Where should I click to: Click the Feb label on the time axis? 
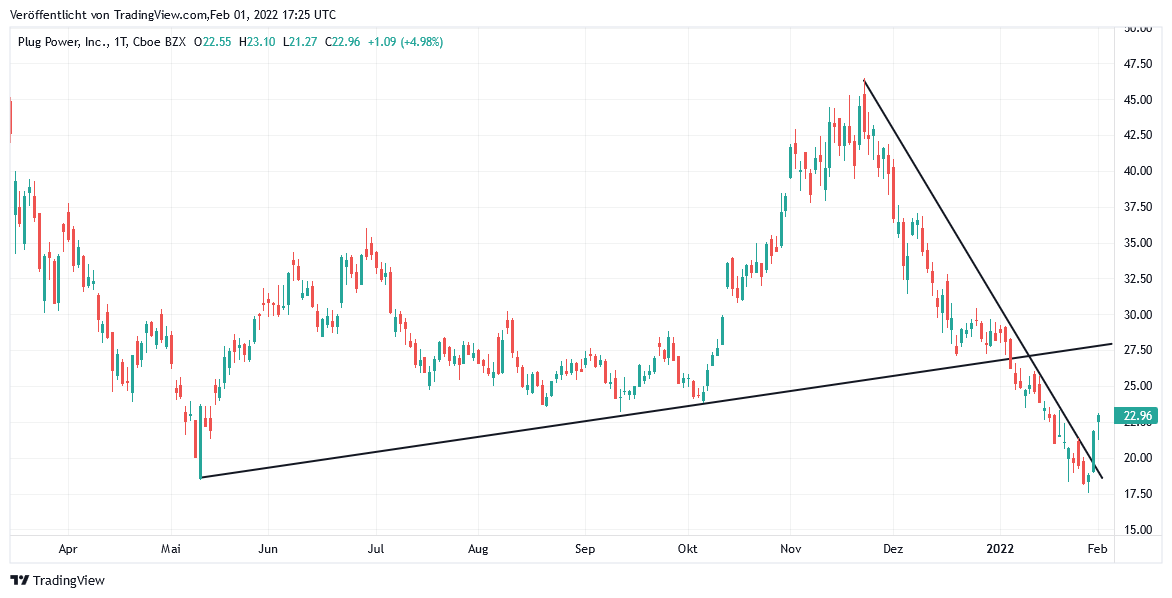[x=1097, y=549]
